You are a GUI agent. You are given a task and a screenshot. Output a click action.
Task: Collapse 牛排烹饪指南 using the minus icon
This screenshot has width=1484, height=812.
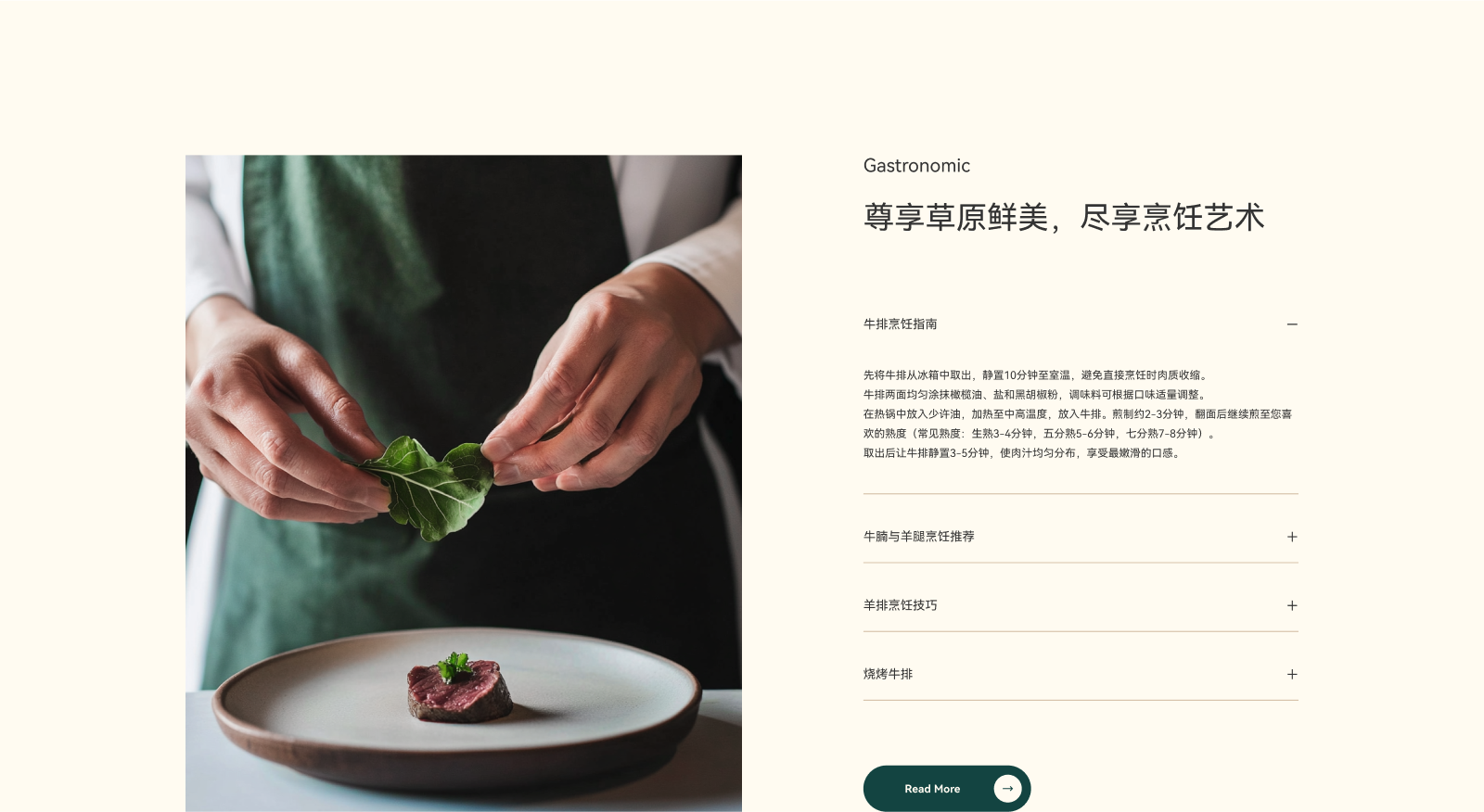coord(1292,324)
